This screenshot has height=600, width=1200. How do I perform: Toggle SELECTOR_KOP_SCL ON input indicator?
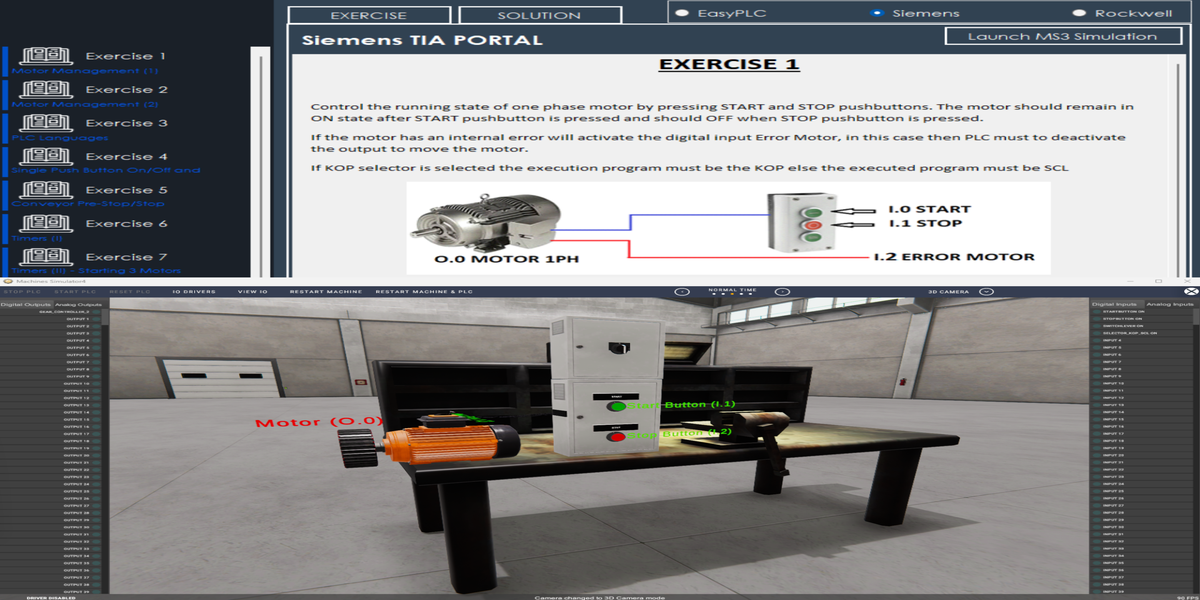click(1097, 333)
